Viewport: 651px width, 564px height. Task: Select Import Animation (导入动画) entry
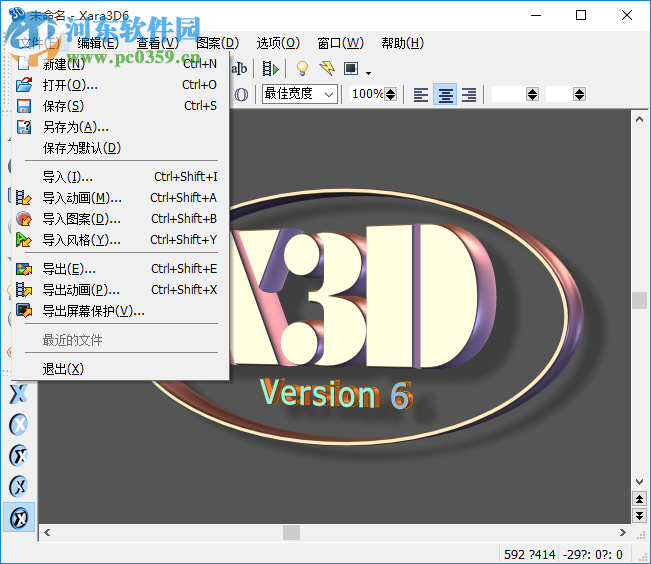coord(120,198)
